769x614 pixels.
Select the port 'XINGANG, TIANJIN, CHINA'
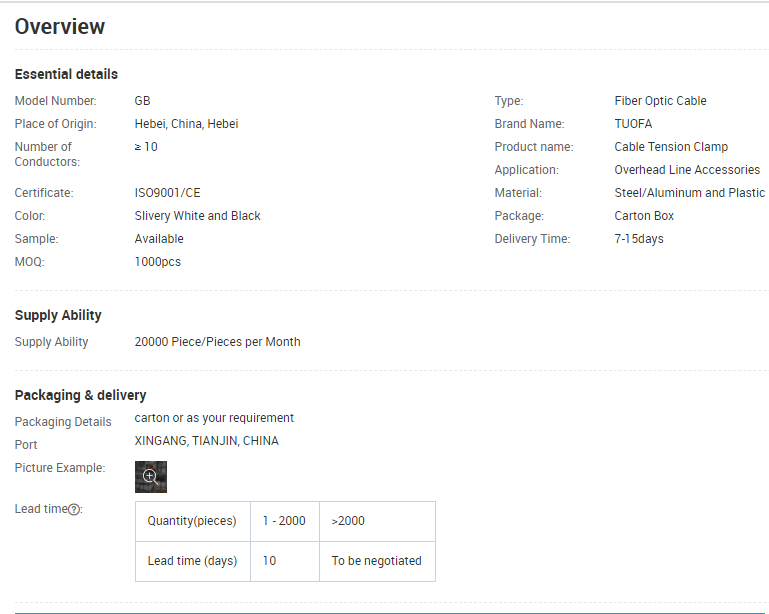[x=206, y=441]
